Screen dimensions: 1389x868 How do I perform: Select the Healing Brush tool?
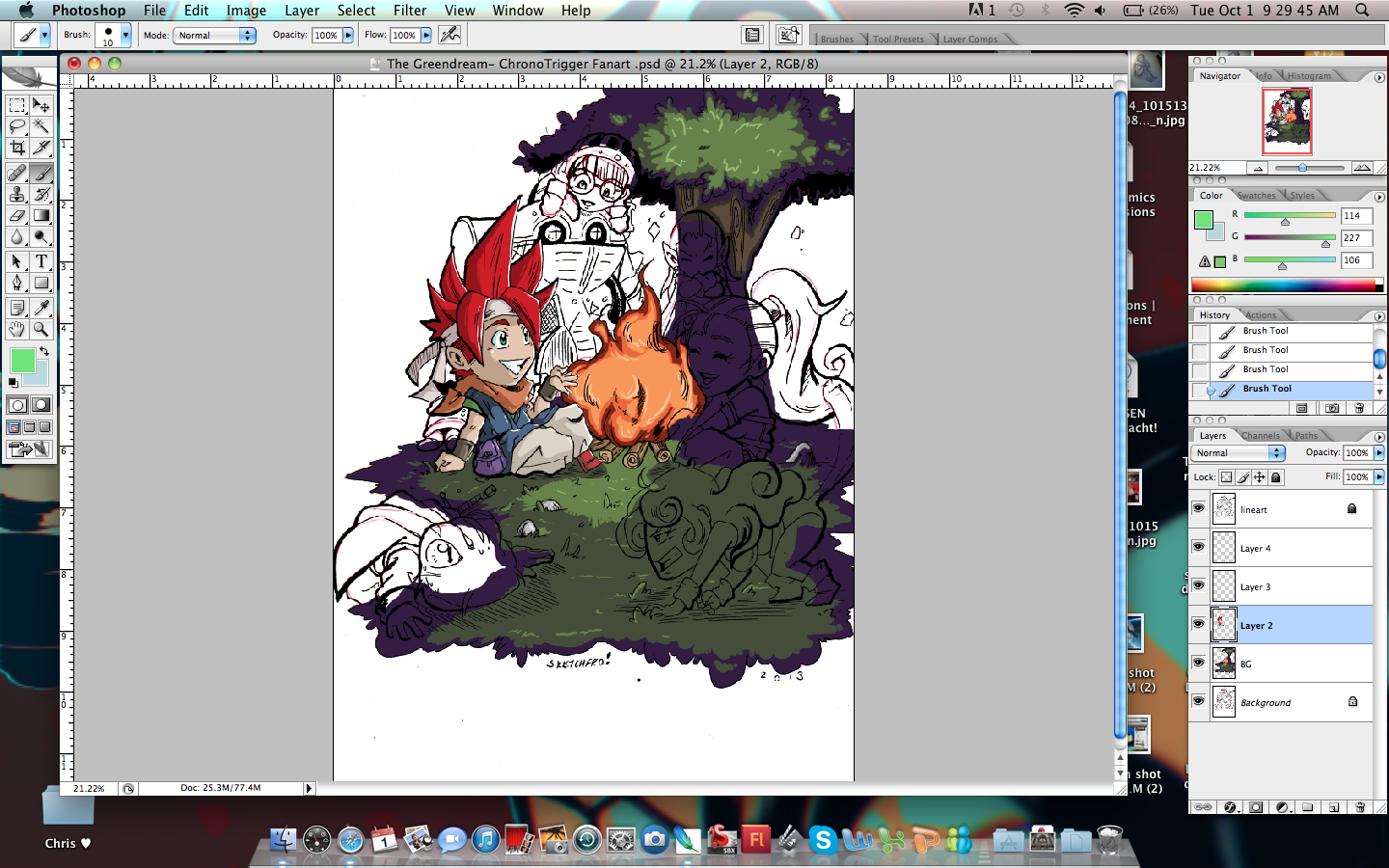[17, 173]
